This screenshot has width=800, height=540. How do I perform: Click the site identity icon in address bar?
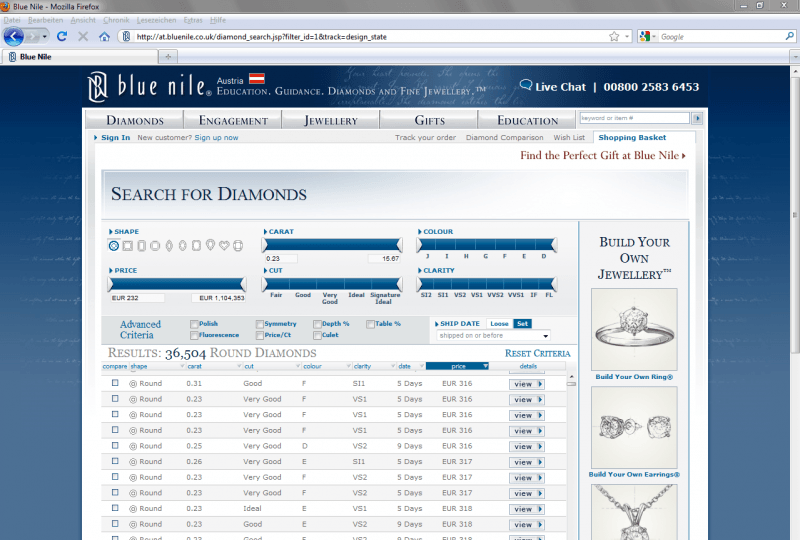(x=126, y=37)
